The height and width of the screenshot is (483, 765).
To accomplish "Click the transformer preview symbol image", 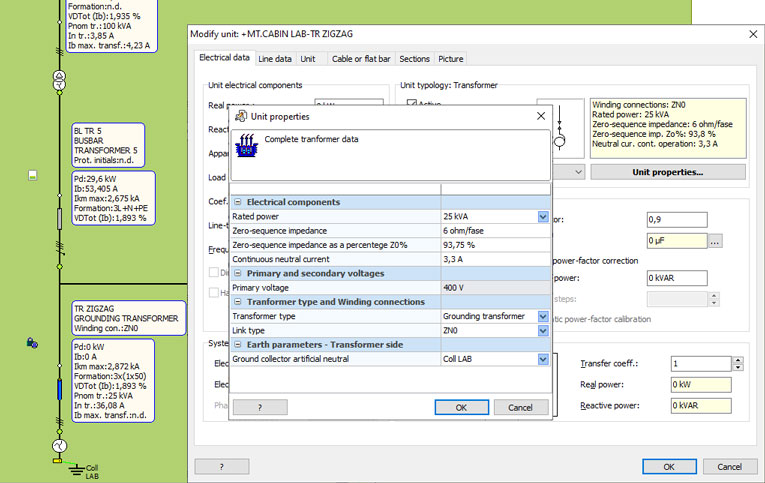I will (559, 129).
